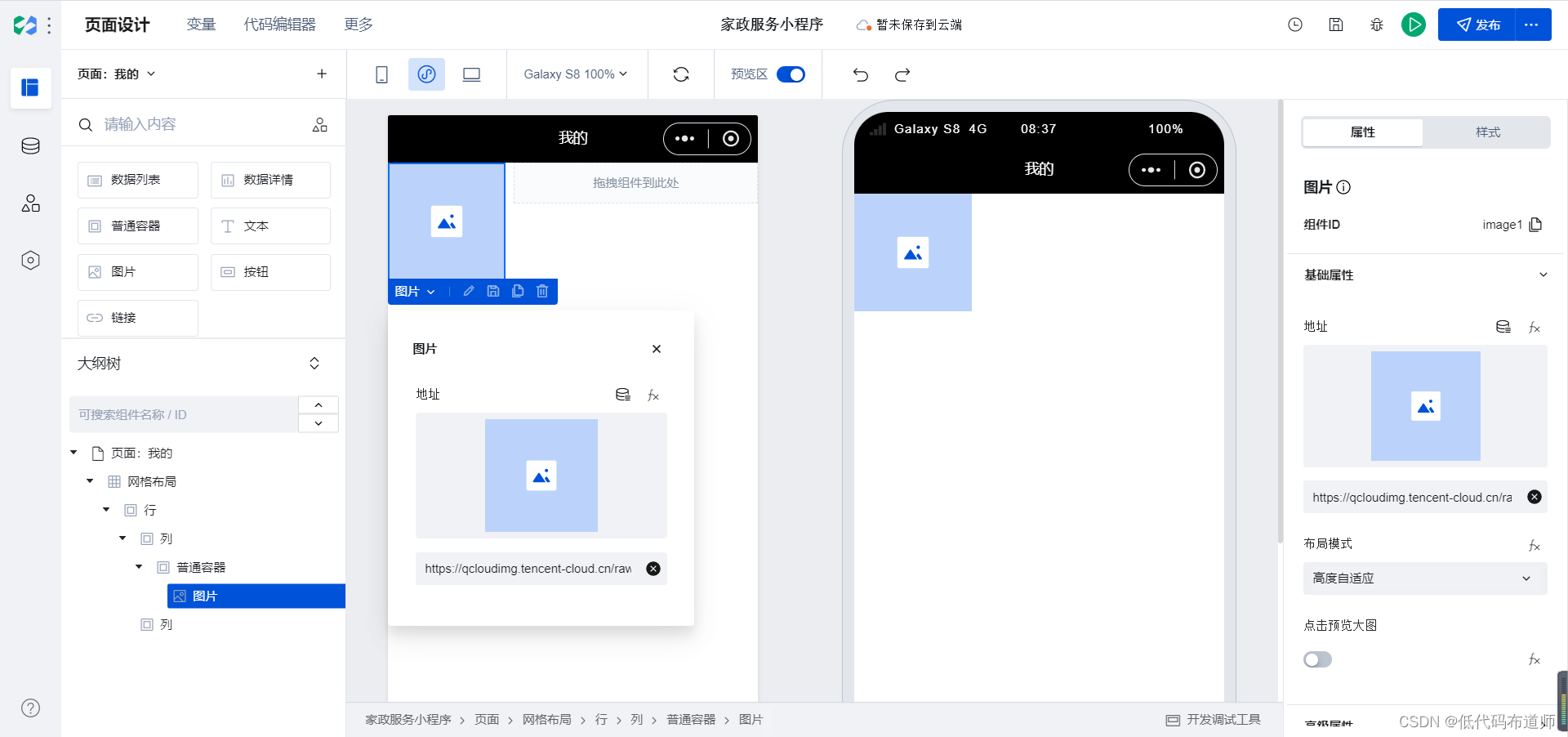Image resolution: width=1568 pixels, height=737 pixels.
Task: Add the data detail component
Action: pyautogui.click(x=270, y=180)
